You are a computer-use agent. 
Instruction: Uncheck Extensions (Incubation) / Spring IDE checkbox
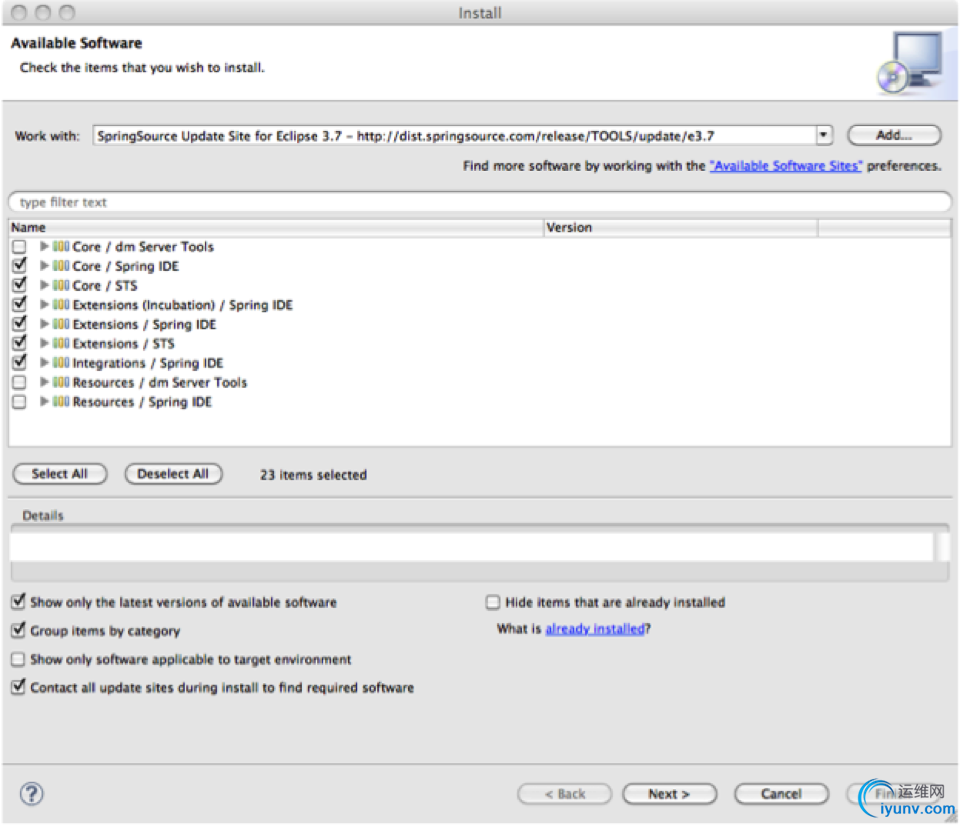tap(20, 304)
